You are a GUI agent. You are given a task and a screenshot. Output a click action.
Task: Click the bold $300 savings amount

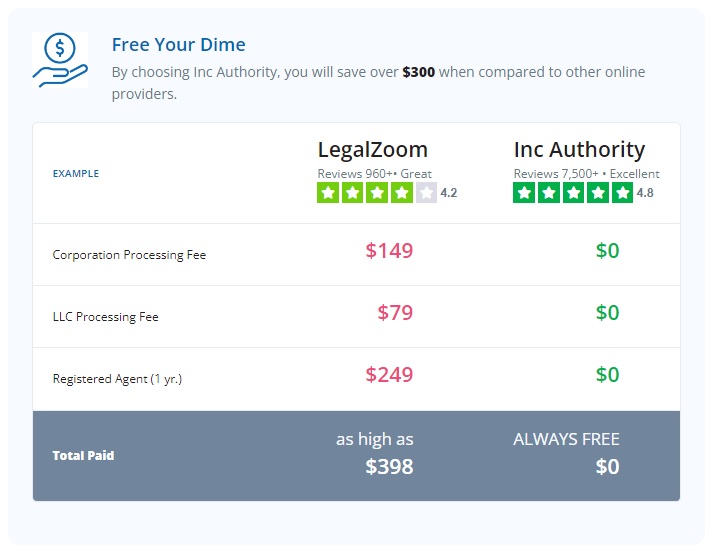tap(418, 72)
